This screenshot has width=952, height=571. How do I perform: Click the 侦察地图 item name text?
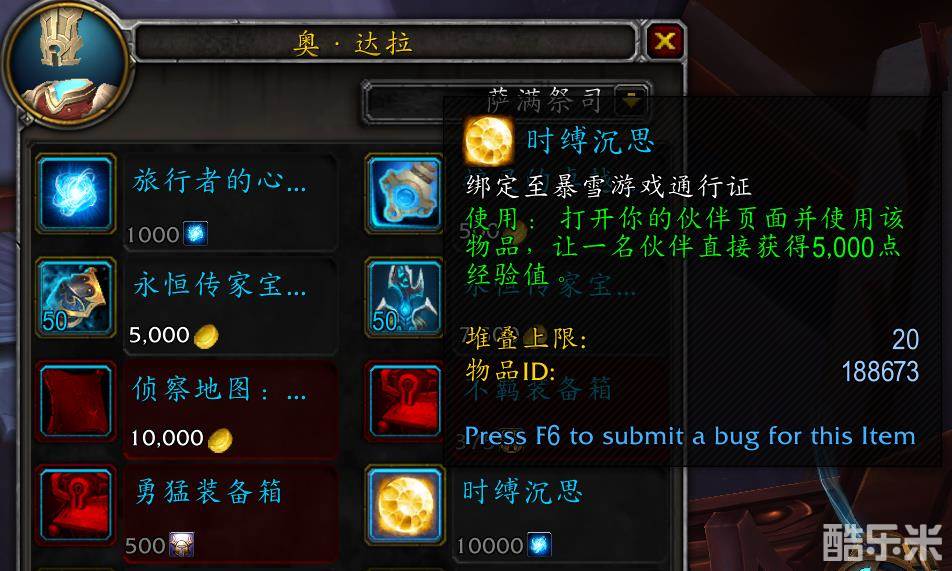tap(220, 389)
